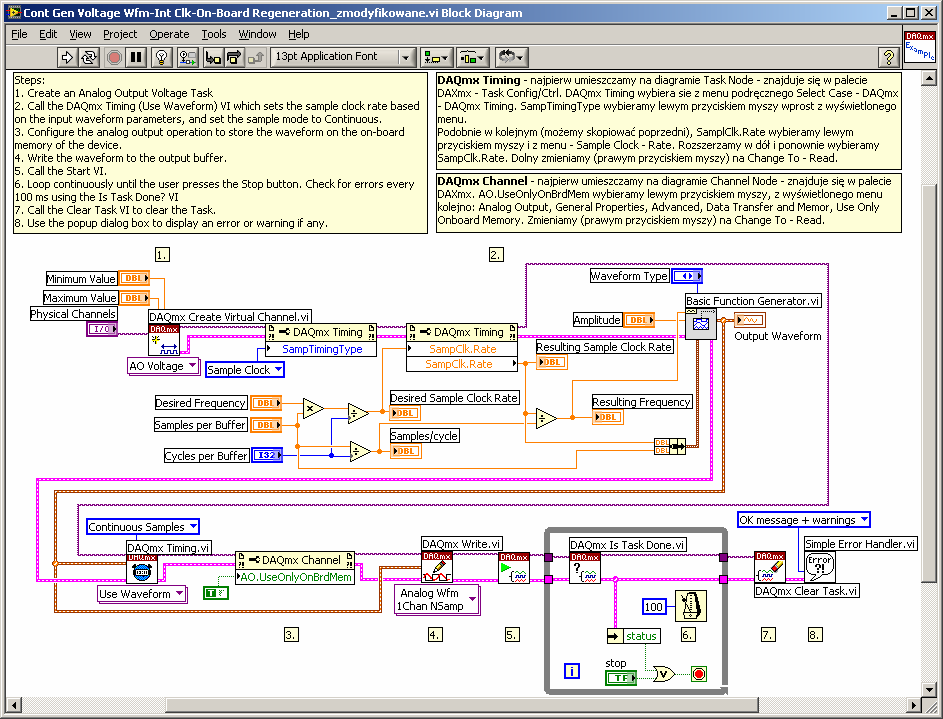Select the Or logic gate node
Screen dimensions: 943x719
click(x=664, y=674)
